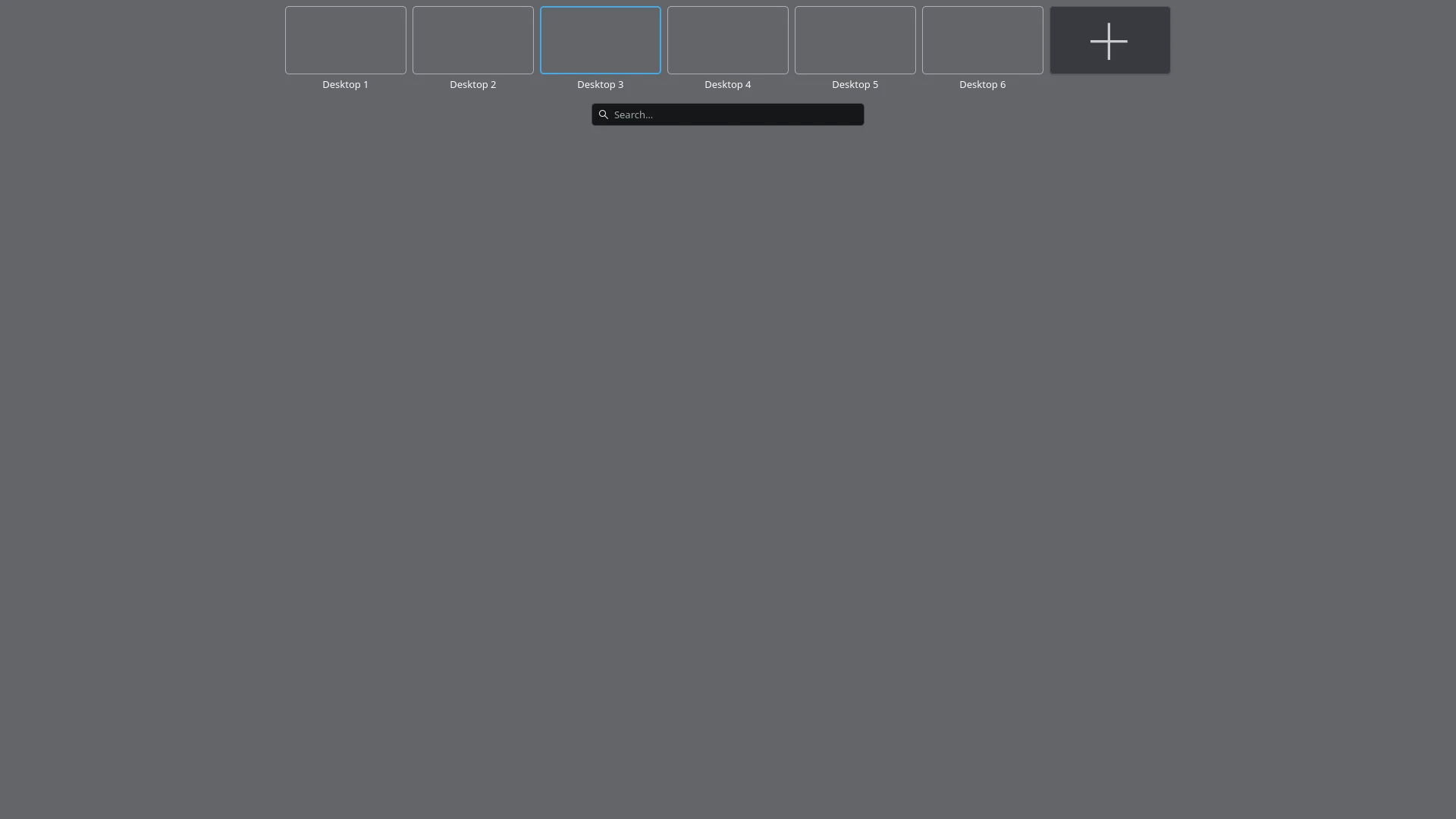
Task: Activate the Desktop 5 thumbnail
Action: [855, 40]
